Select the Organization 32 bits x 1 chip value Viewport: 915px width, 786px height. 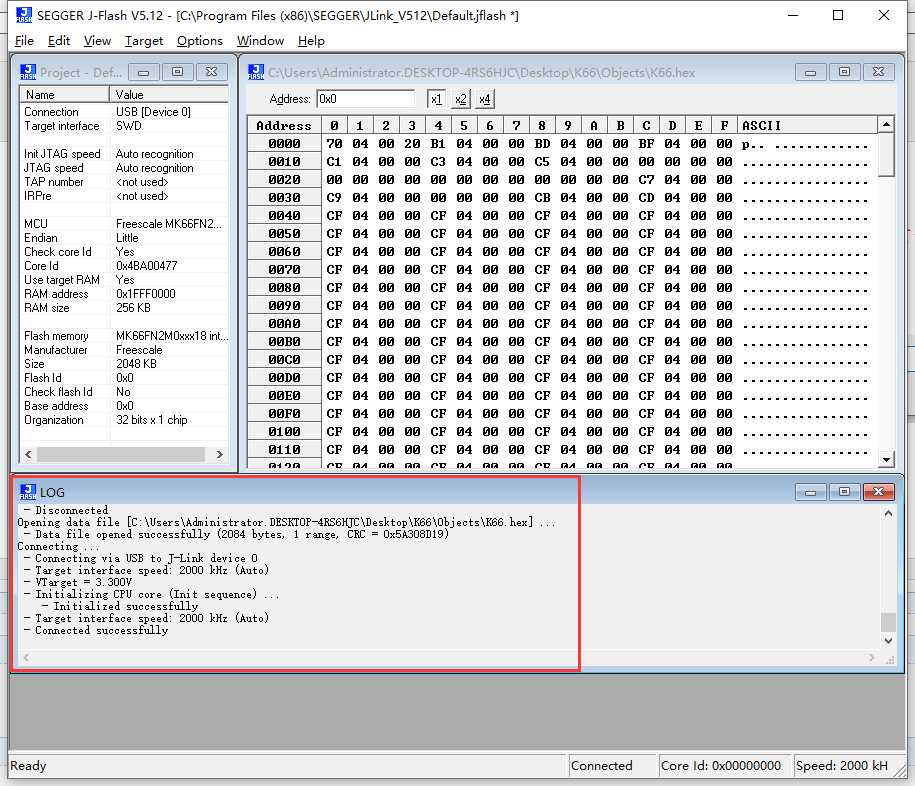point(152,420)
